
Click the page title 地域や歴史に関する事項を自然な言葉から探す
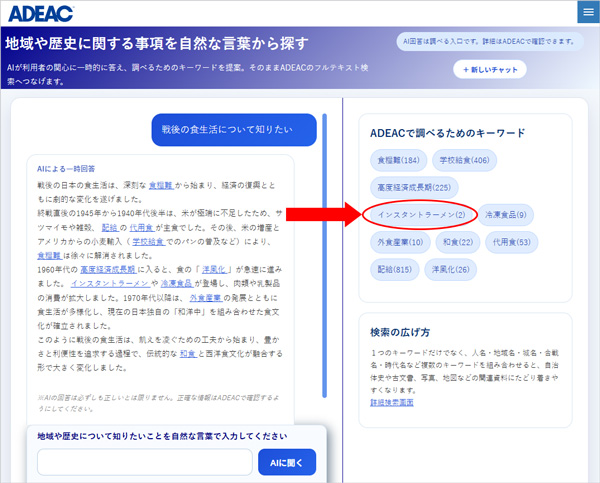click(x=157, y=44)
